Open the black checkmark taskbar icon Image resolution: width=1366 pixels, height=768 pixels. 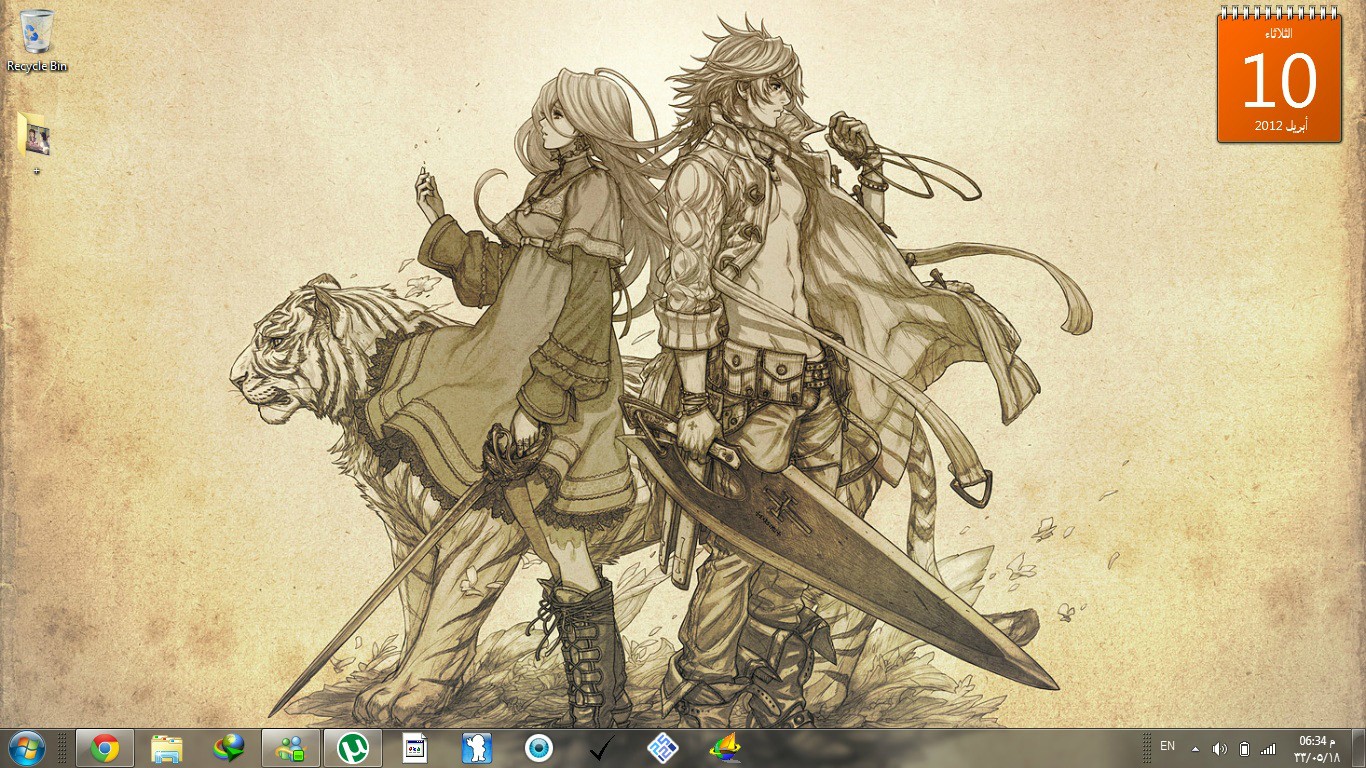click(601, 748)
